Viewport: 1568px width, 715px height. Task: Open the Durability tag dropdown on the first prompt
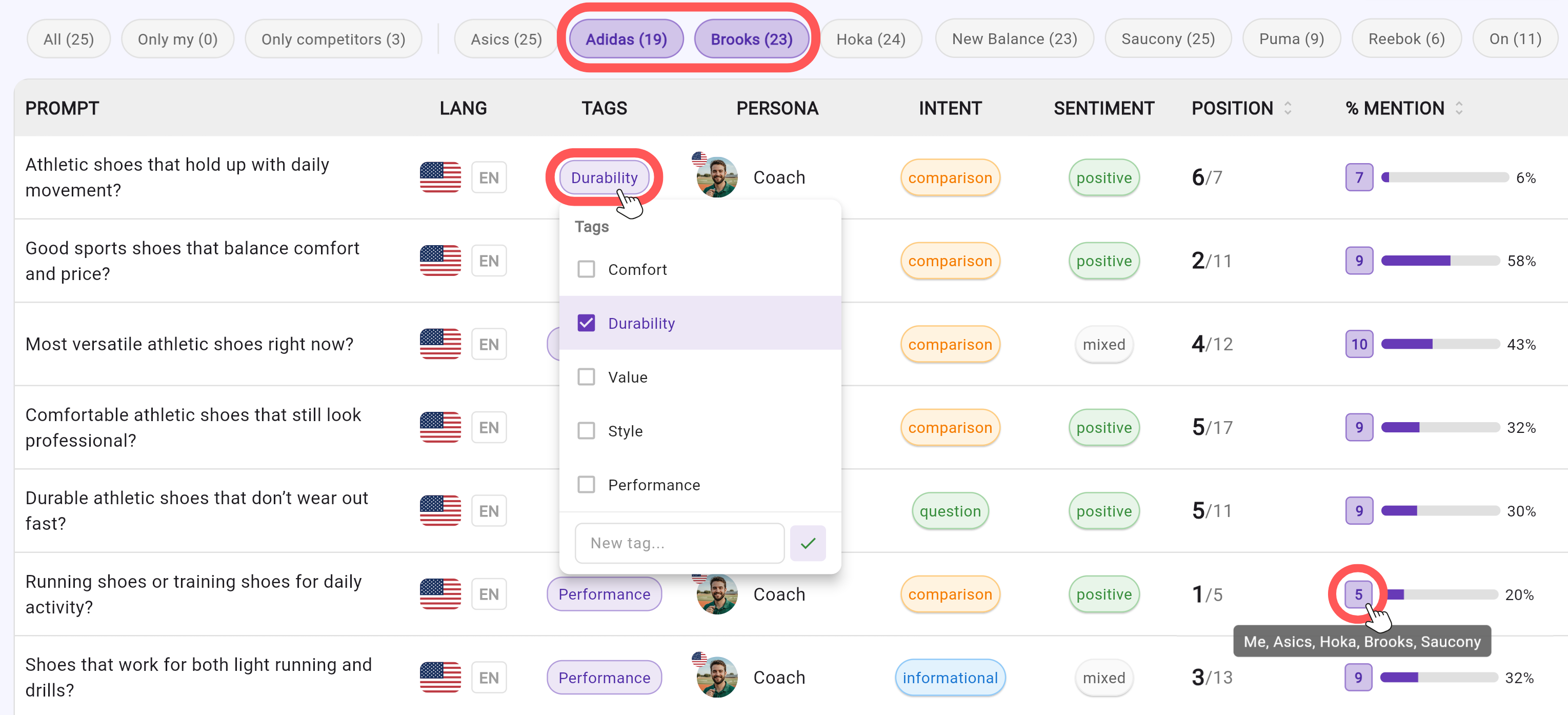click(604, 177)
